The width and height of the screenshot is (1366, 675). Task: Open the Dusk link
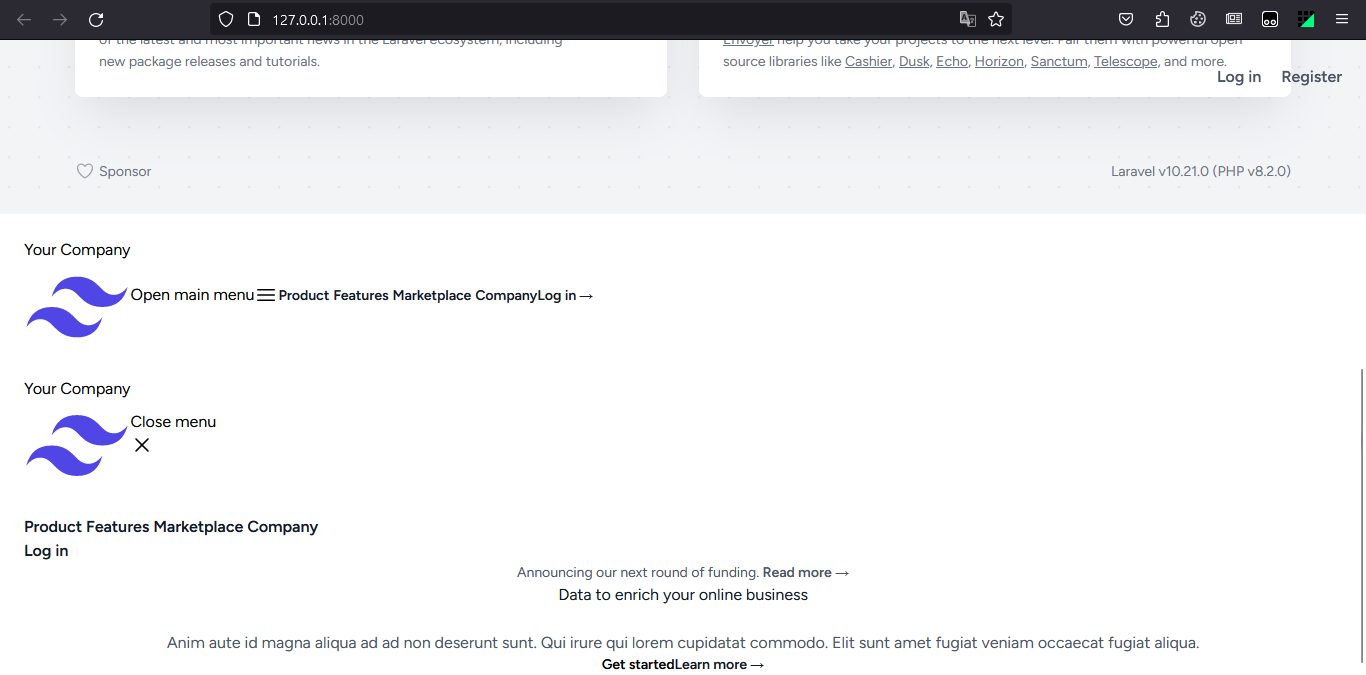coord(914,61)
